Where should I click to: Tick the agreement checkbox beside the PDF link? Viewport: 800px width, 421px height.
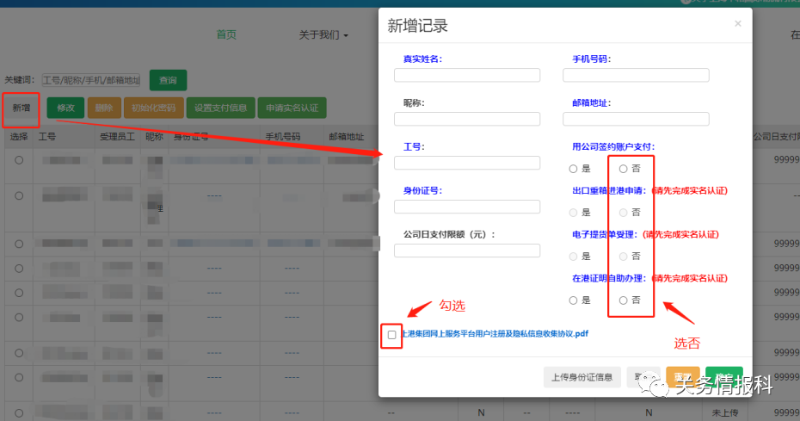tap(392, 334)
